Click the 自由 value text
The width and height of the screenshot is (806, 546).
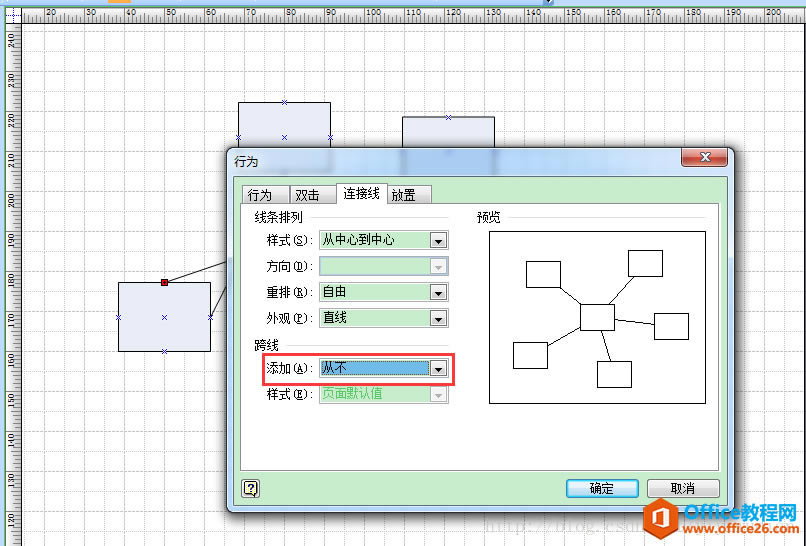334,292
